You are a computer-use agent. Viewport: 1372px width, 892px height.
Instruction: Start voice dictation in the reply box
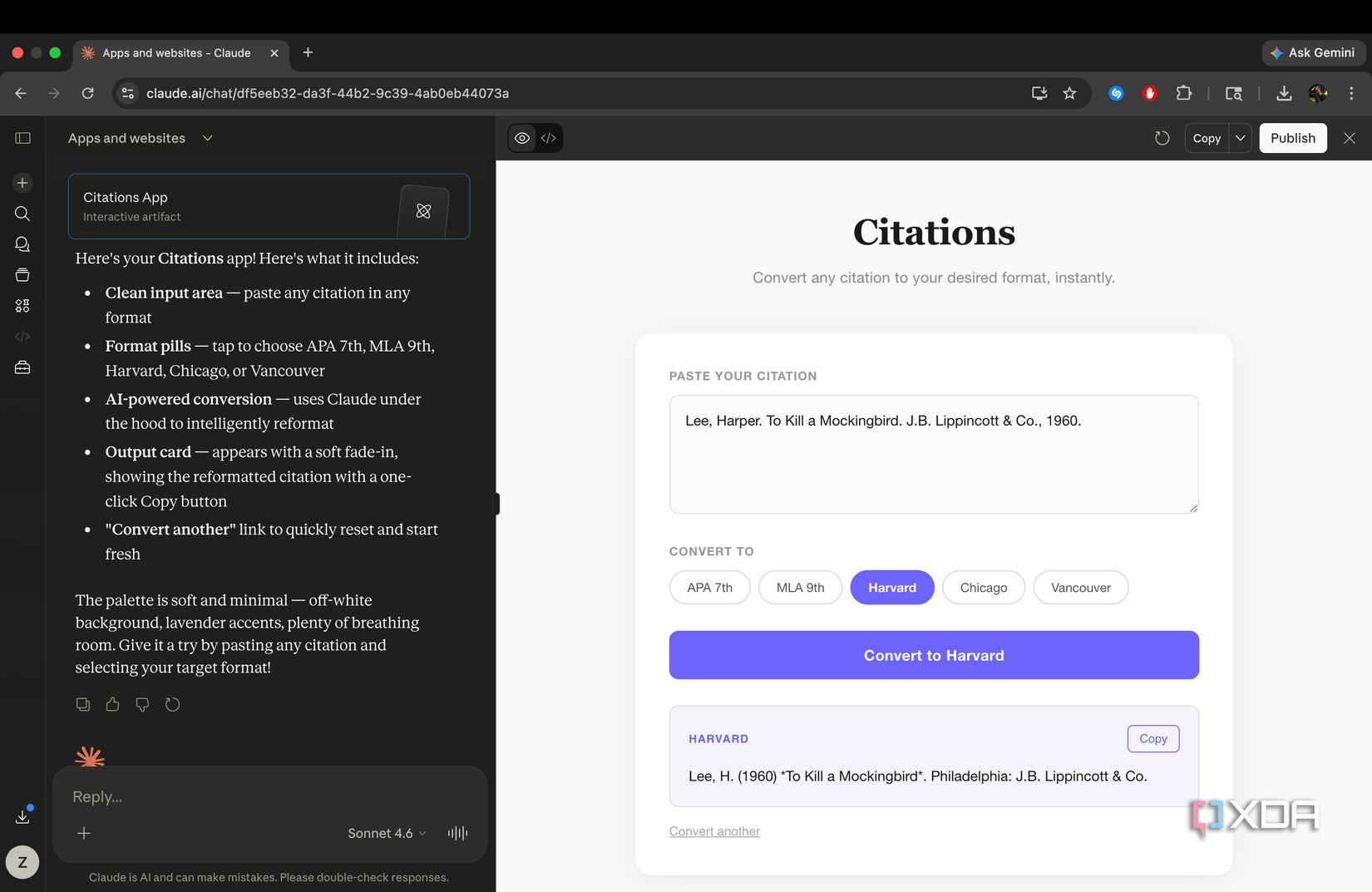457,832
